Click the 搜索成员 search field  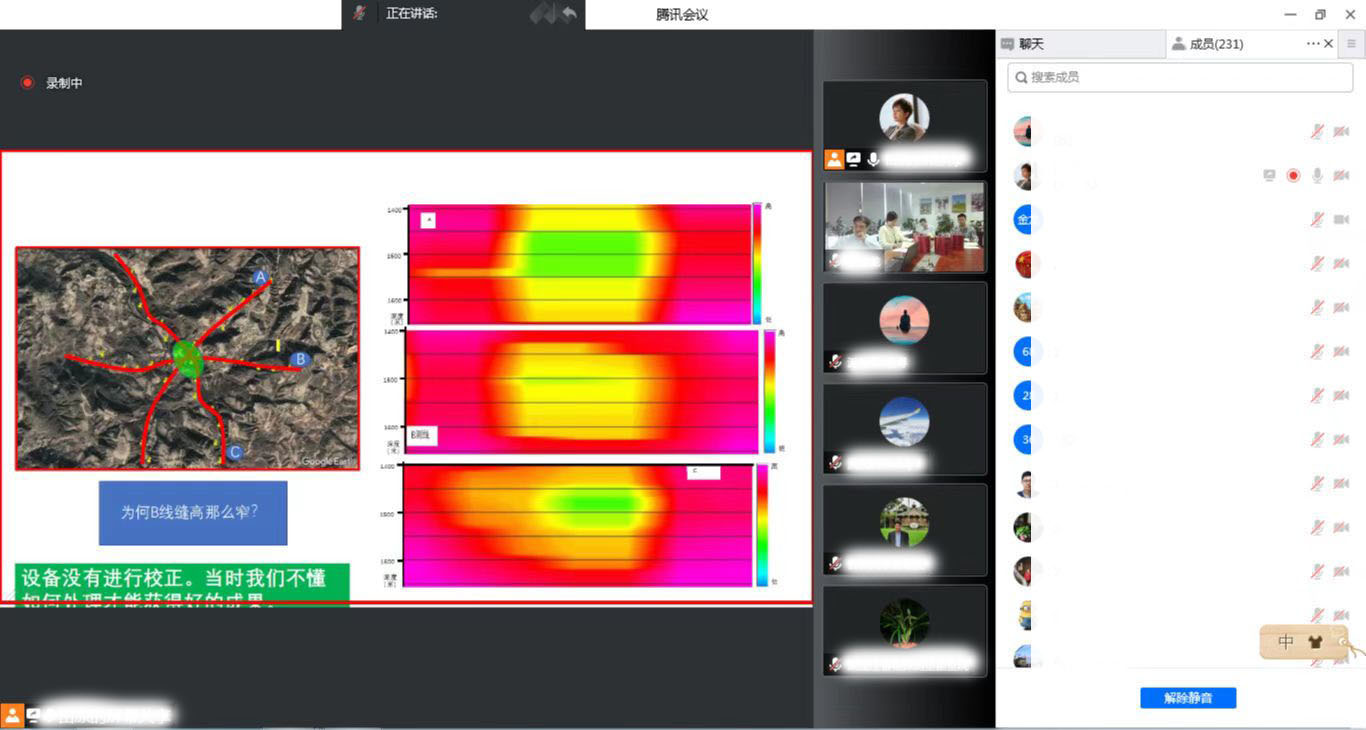coord(1180,77)
